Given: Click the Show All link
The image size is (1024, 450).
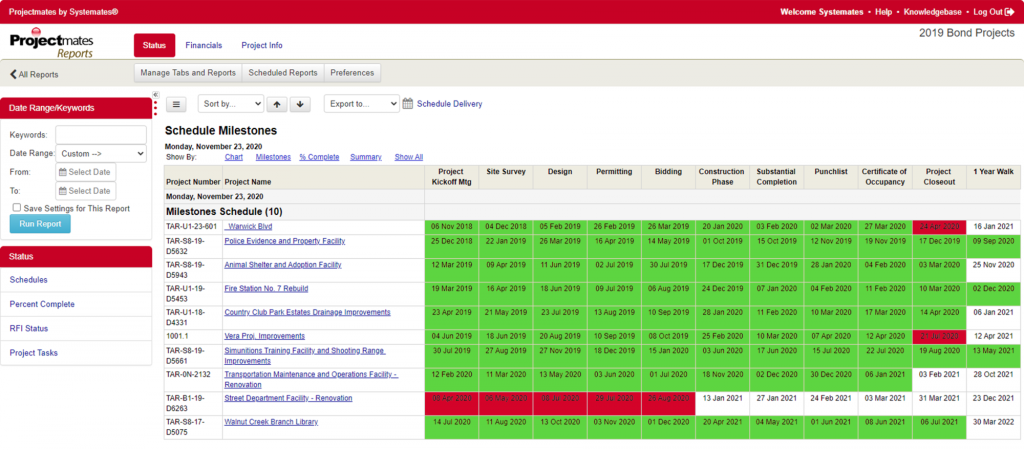Looking at the screenshot, I should (409, 157).
